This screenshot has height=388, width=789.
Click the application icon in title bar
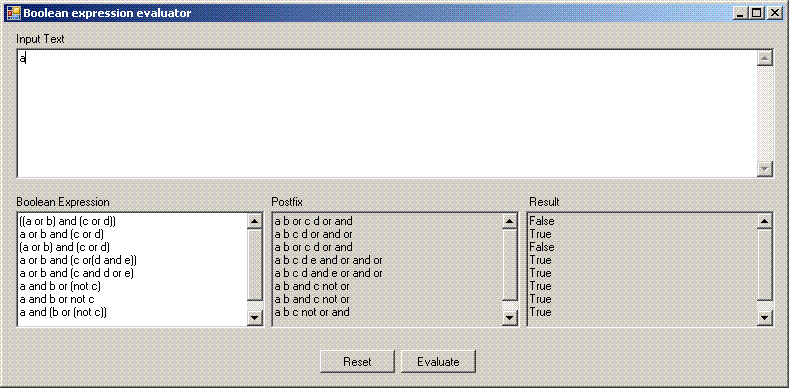13,13
